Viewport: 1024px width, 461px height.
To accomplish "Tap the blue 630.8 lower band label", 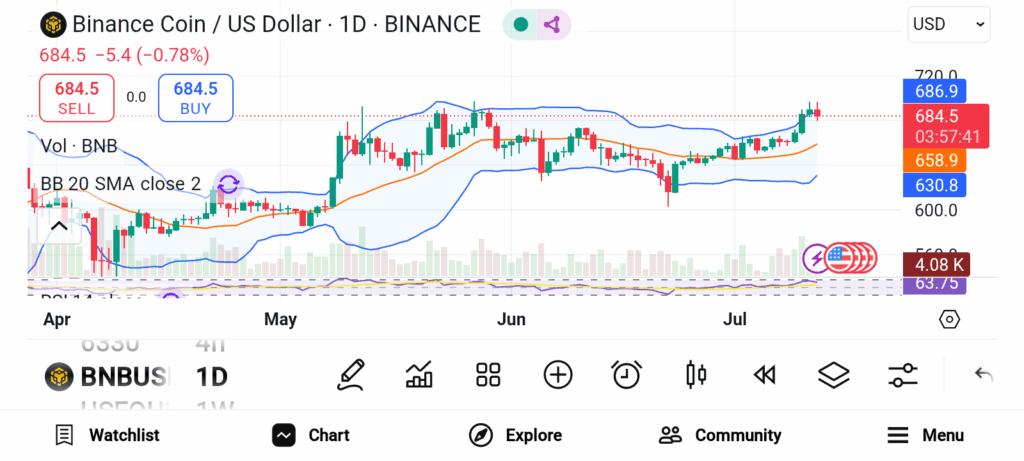I will click(x=934, y=185).
